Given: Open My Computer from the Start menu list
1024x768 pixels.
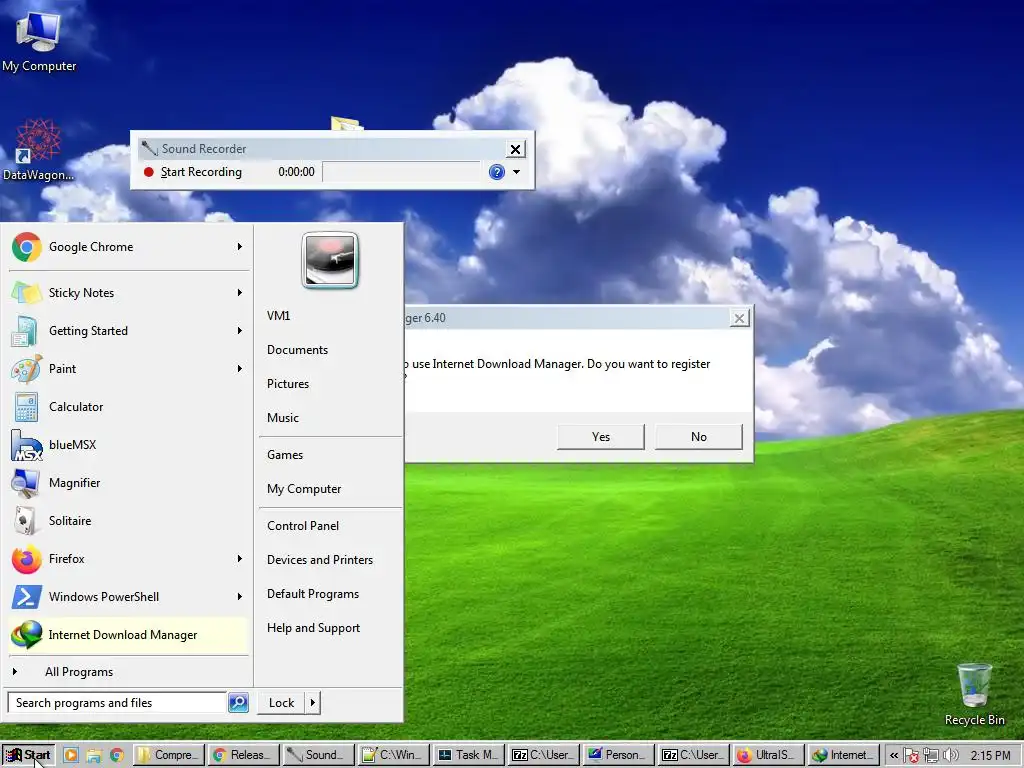Looking at the screenshot, I should (304, 488).
